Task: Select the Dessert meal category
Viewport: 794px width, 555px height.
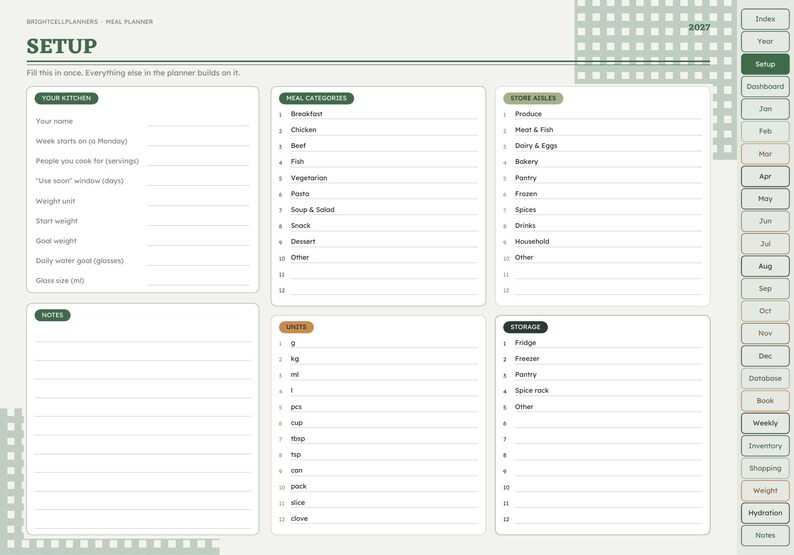Action: pyautogui.click(x=378, y=242)
